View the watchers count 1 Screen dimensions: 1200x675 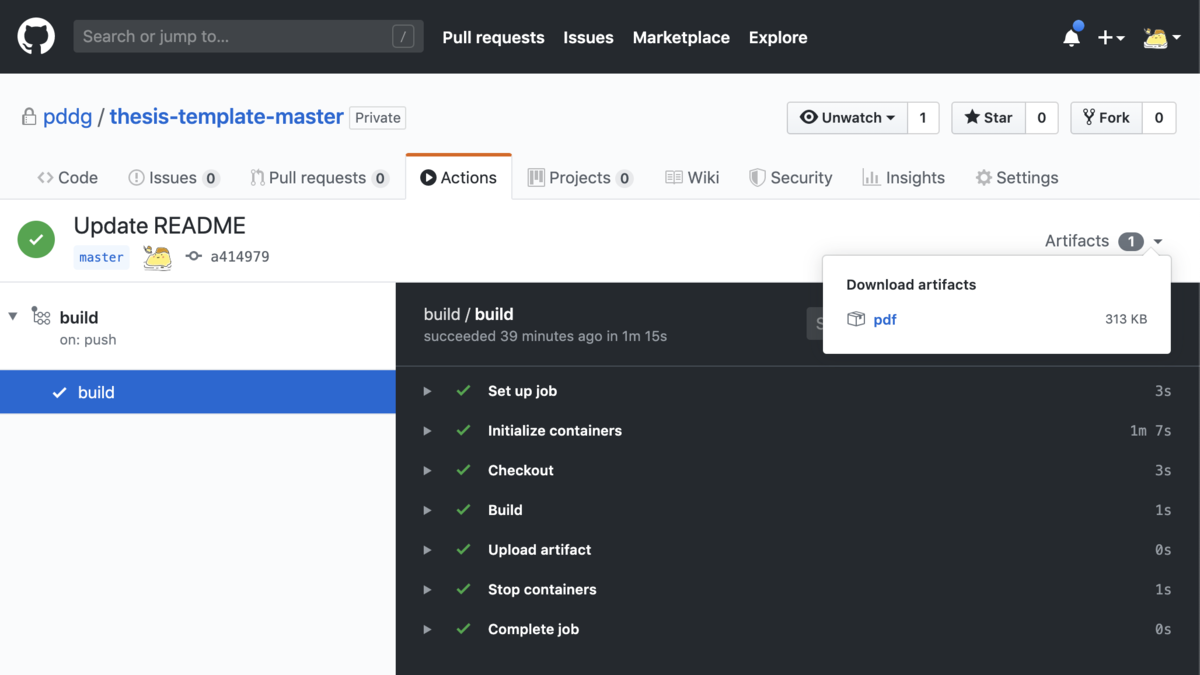coord(923,118)
